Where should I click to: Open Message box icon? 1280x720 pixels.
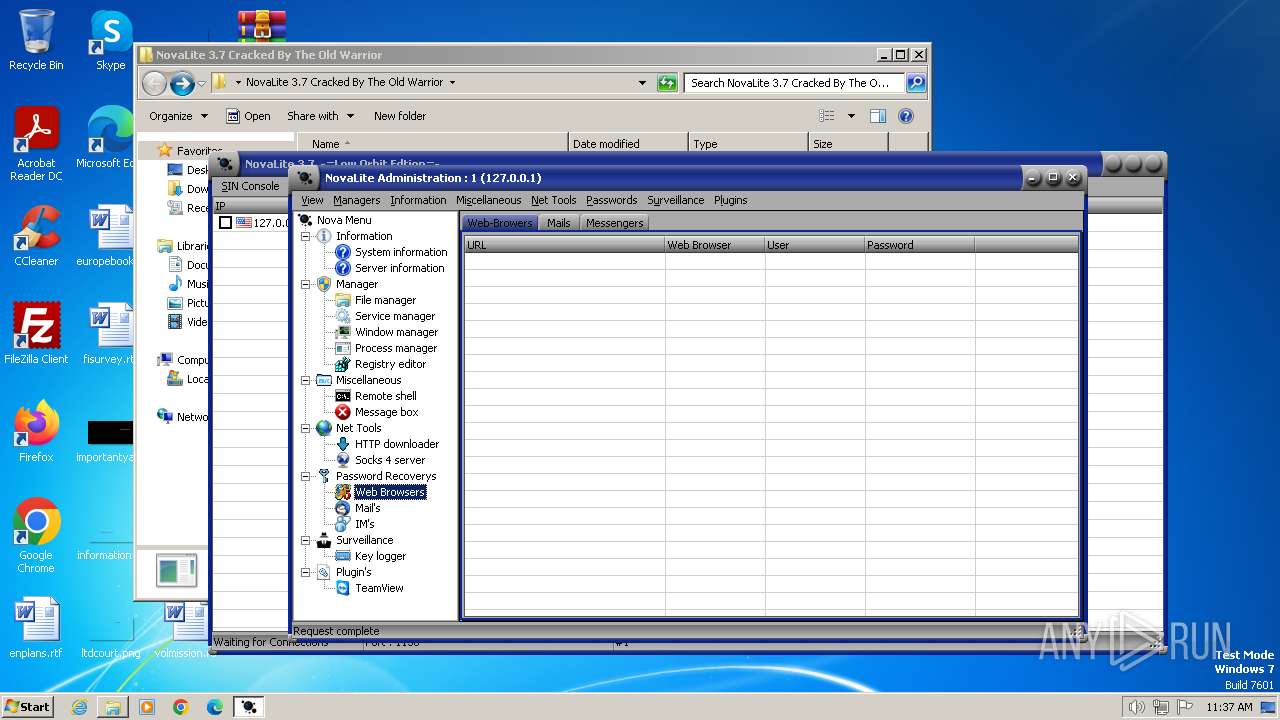[343, 412]
